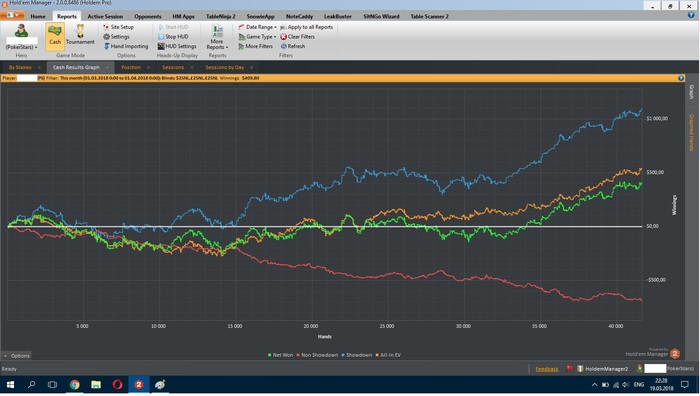Expand the More Reports menu
The width and height of the screenshot is (700, 396).
(217, 38)
